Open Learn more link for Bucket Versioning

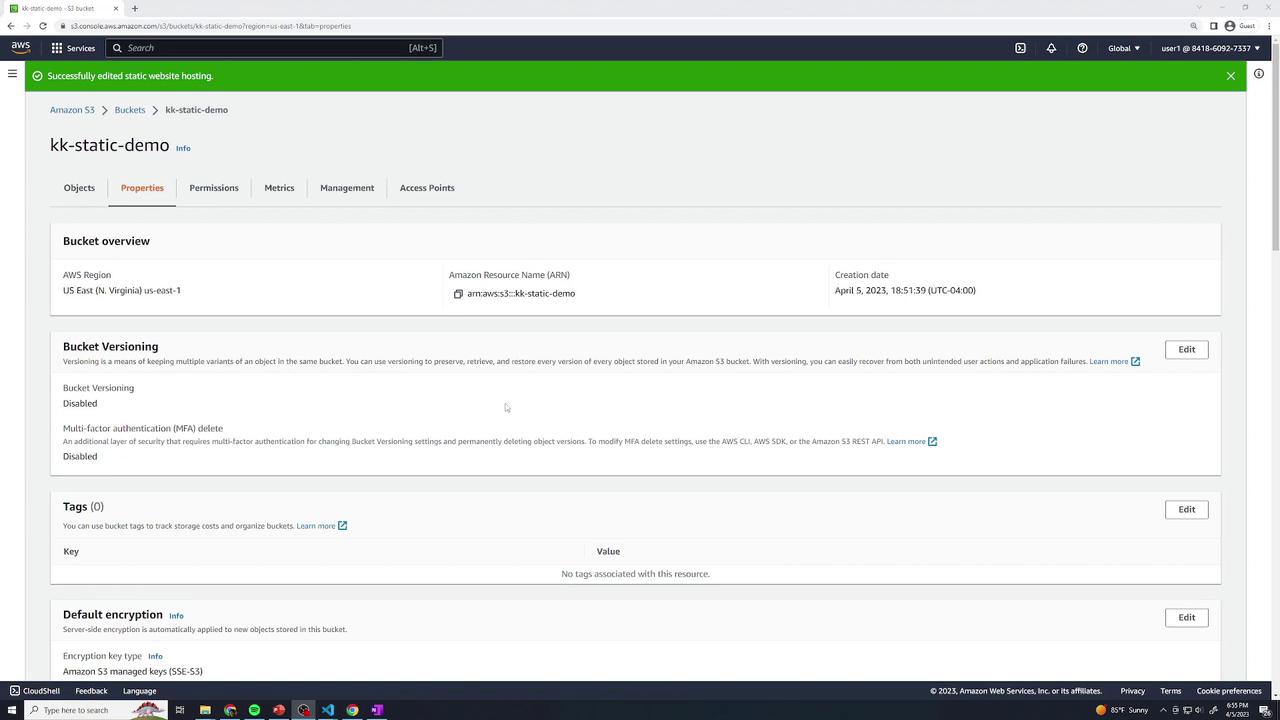pyautogui.click(x=1114, y=362)
